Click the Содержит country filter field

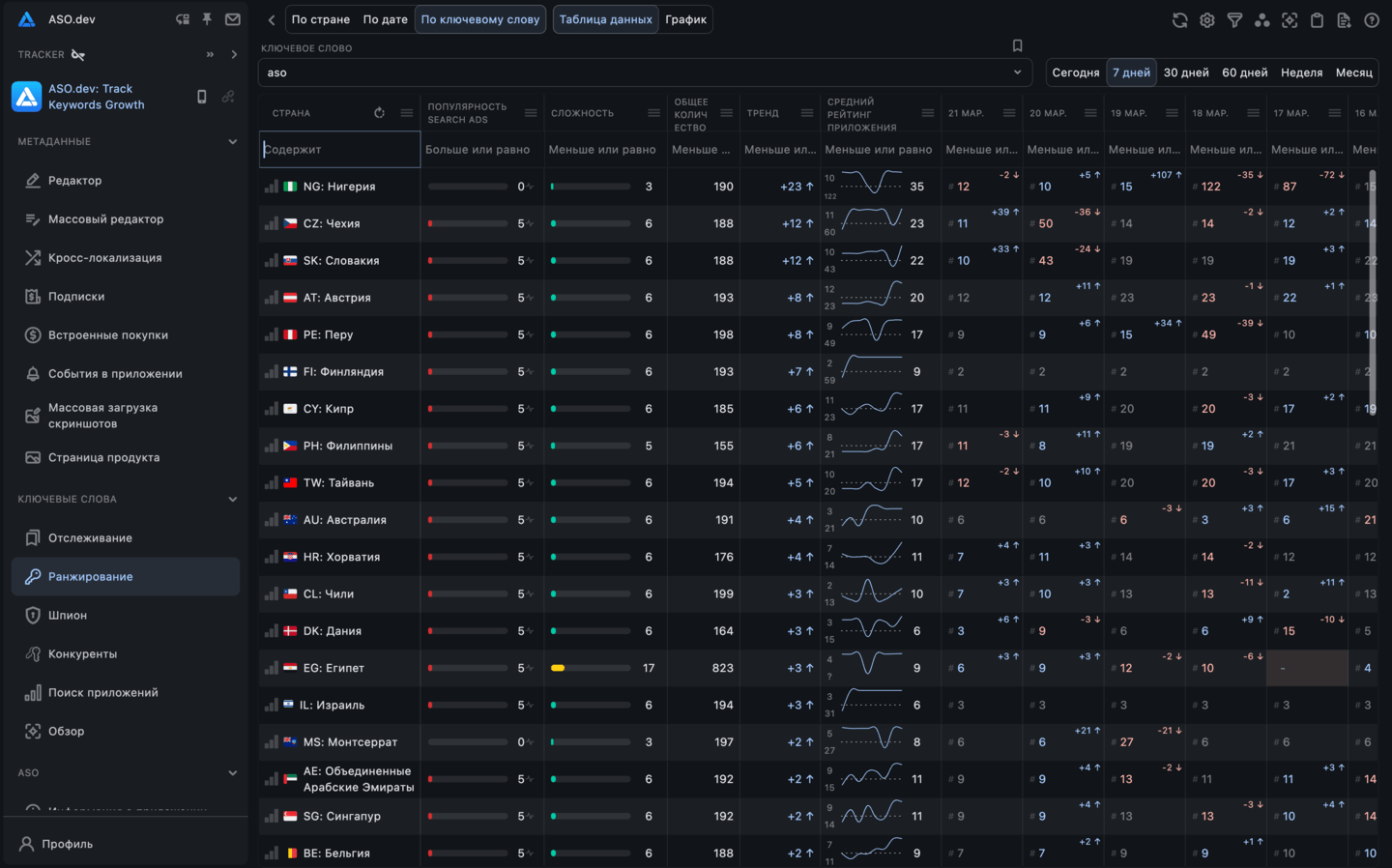339,150
